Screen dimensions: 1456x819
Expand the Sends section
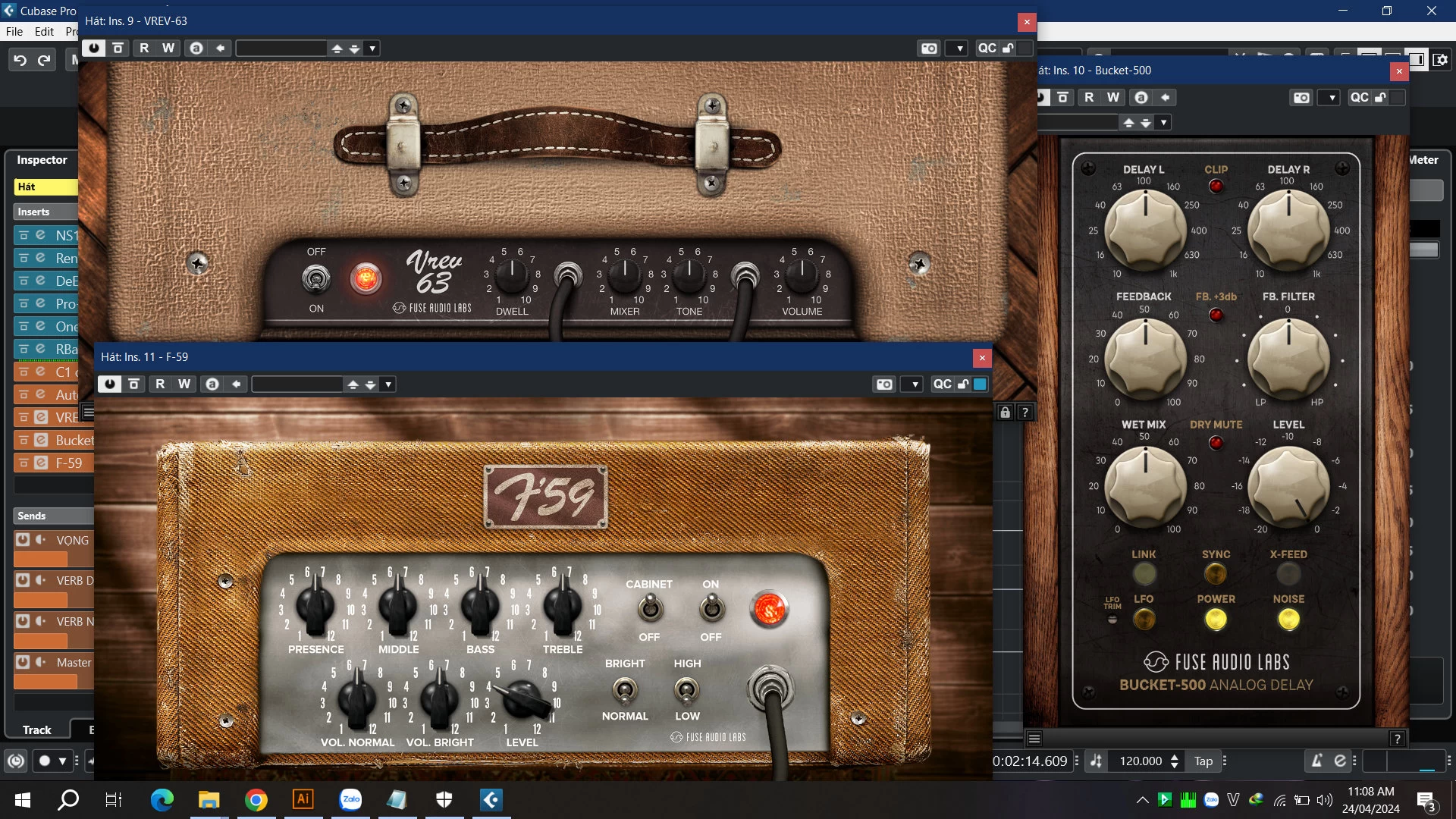point(52,516)
